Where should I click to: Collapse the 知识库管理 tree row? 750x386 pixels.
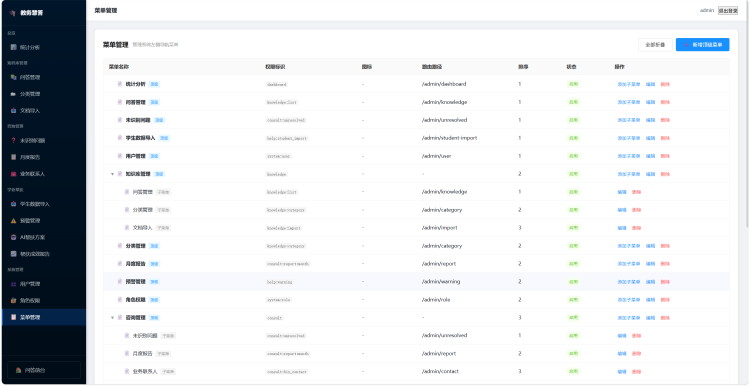click(x=112, y=174)
